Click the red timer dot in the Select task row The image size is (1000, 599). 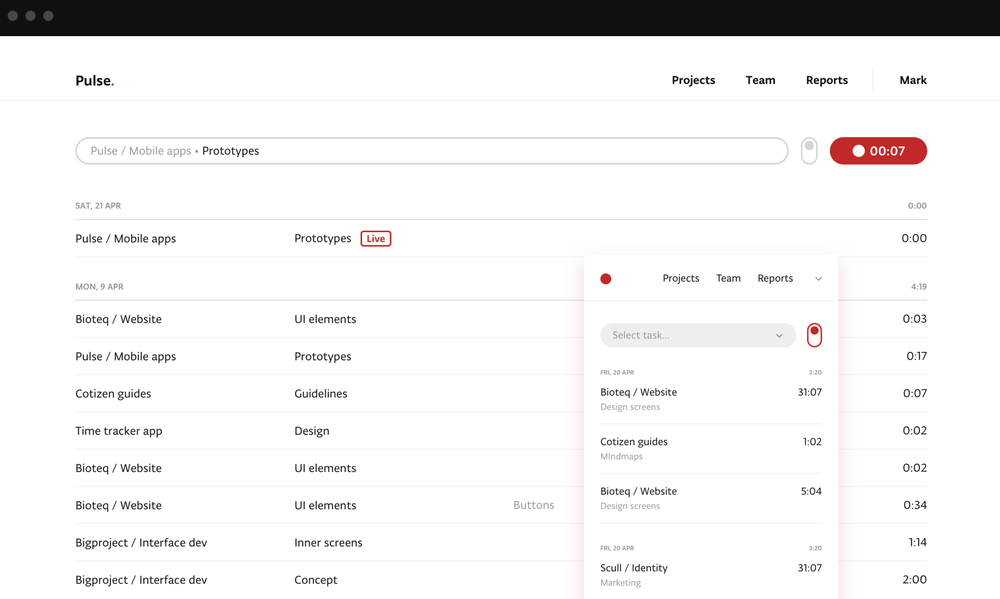point(814,335)
